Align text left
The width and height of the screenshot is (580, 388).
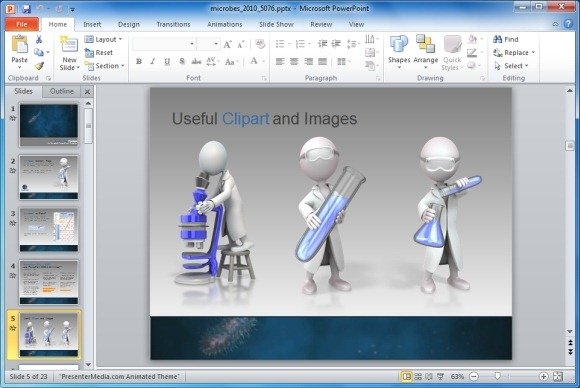point(280,62)
